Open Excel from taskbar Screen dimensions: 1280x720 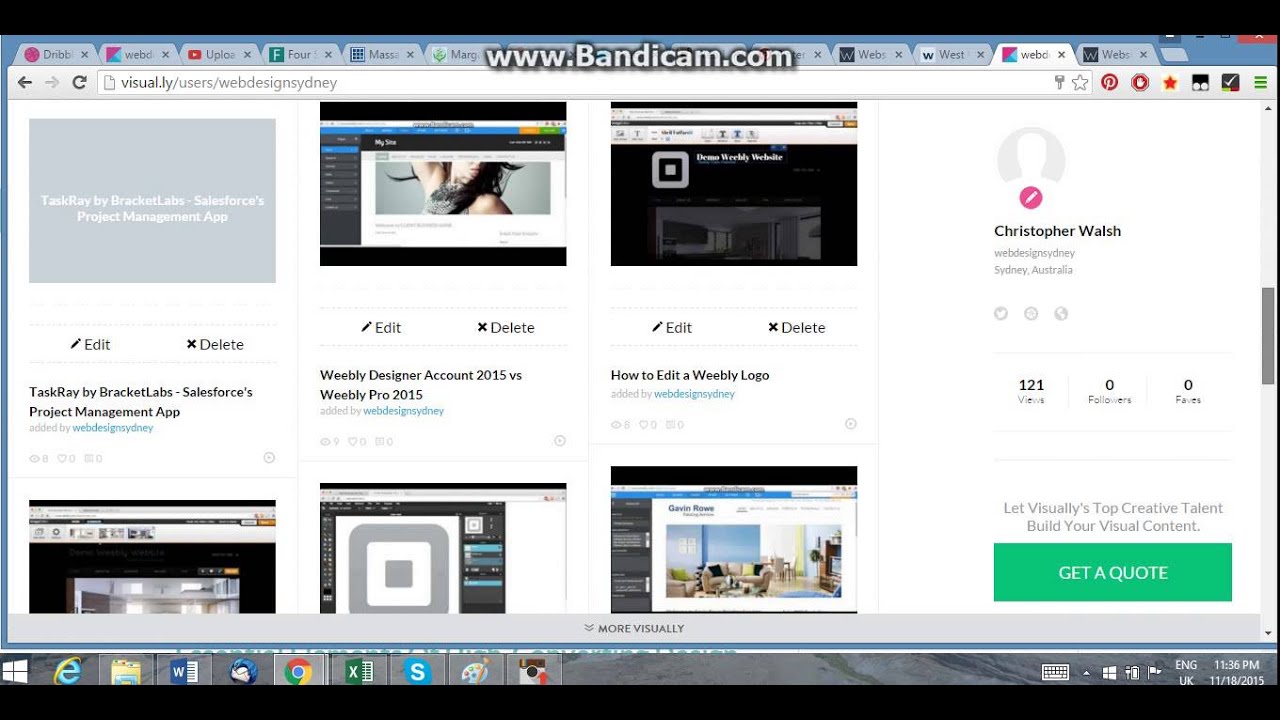point(358,672)
